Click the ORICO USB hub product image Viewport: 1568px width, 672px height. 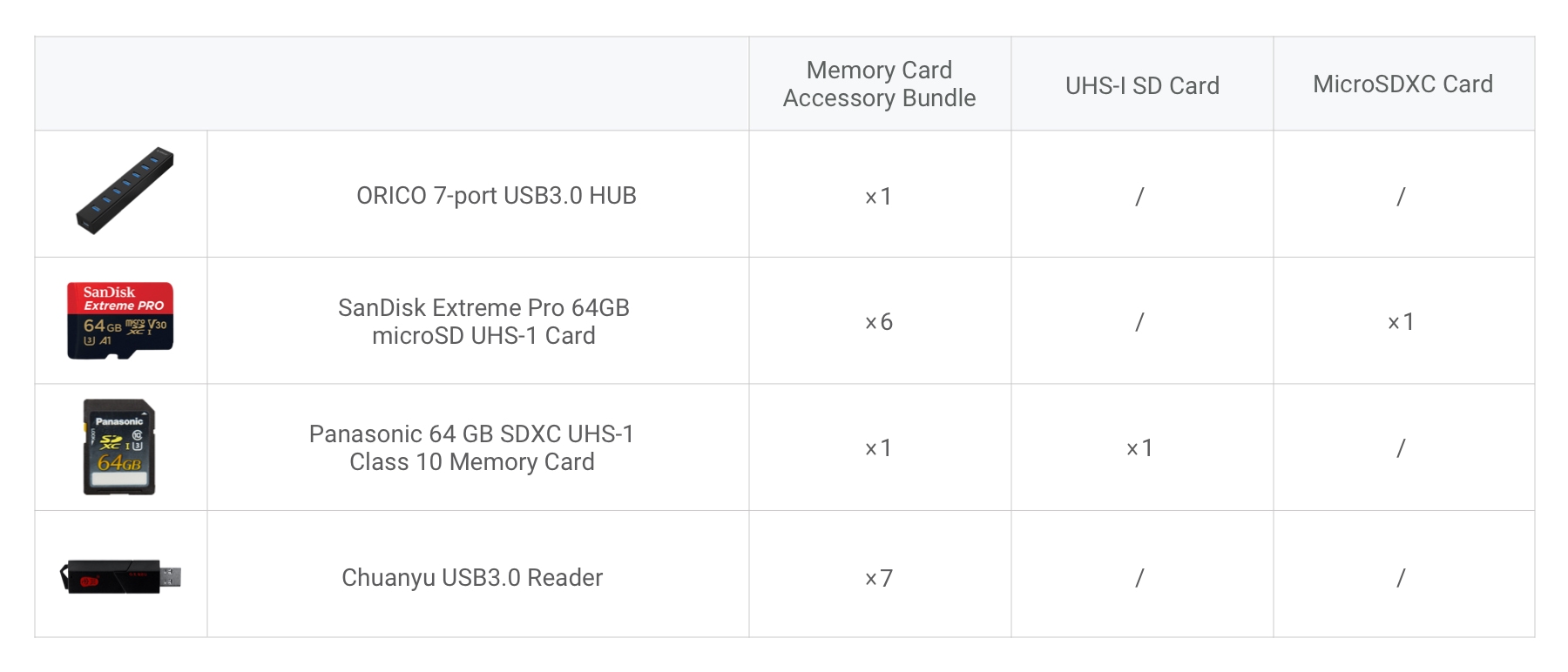pos(125,191)
